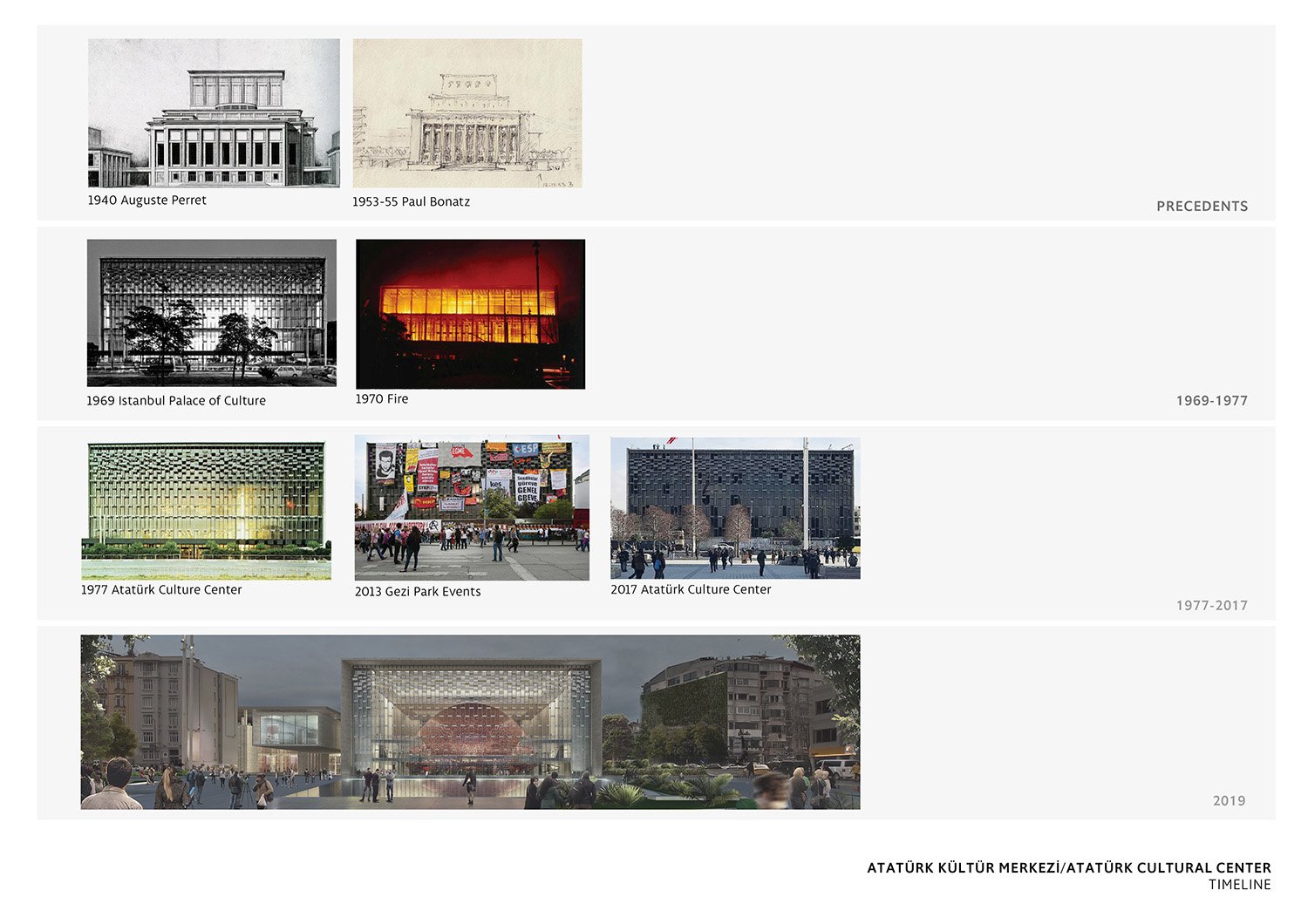Click the '1970 Fire' caption
The height and width of the screenshot is (924, 1308).
[382, 398]
